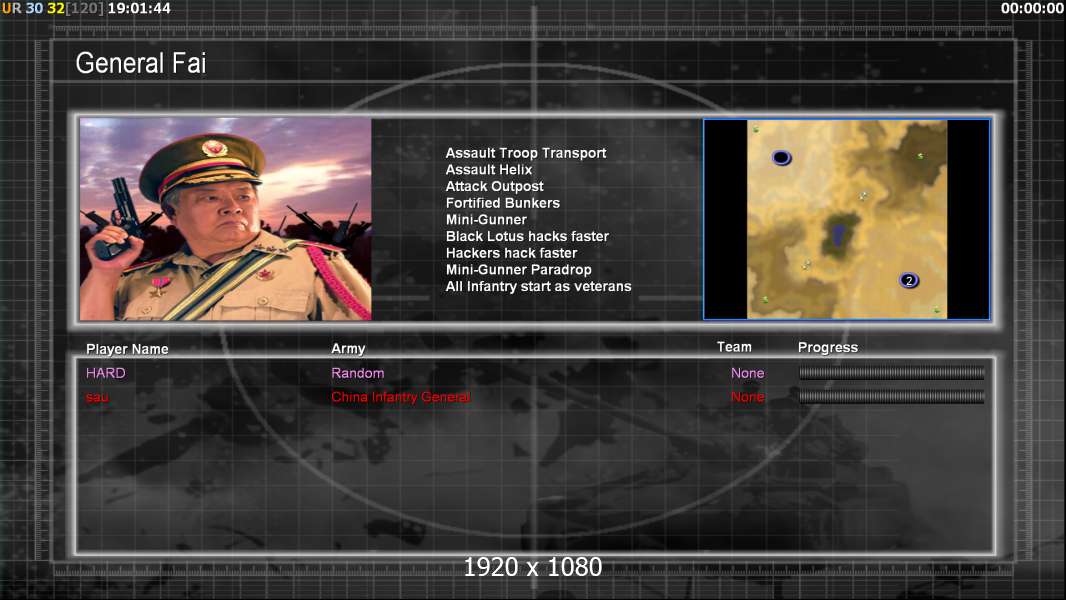Select start position marker 2 on map
Image resolution: width=1066 pixels, height=600 pixels.
[909, 280]
